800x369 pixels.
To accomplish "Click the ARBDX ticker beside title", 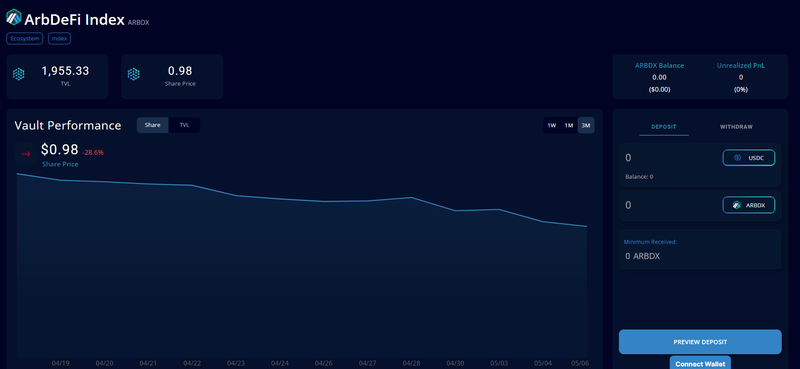I will (139, 23).
